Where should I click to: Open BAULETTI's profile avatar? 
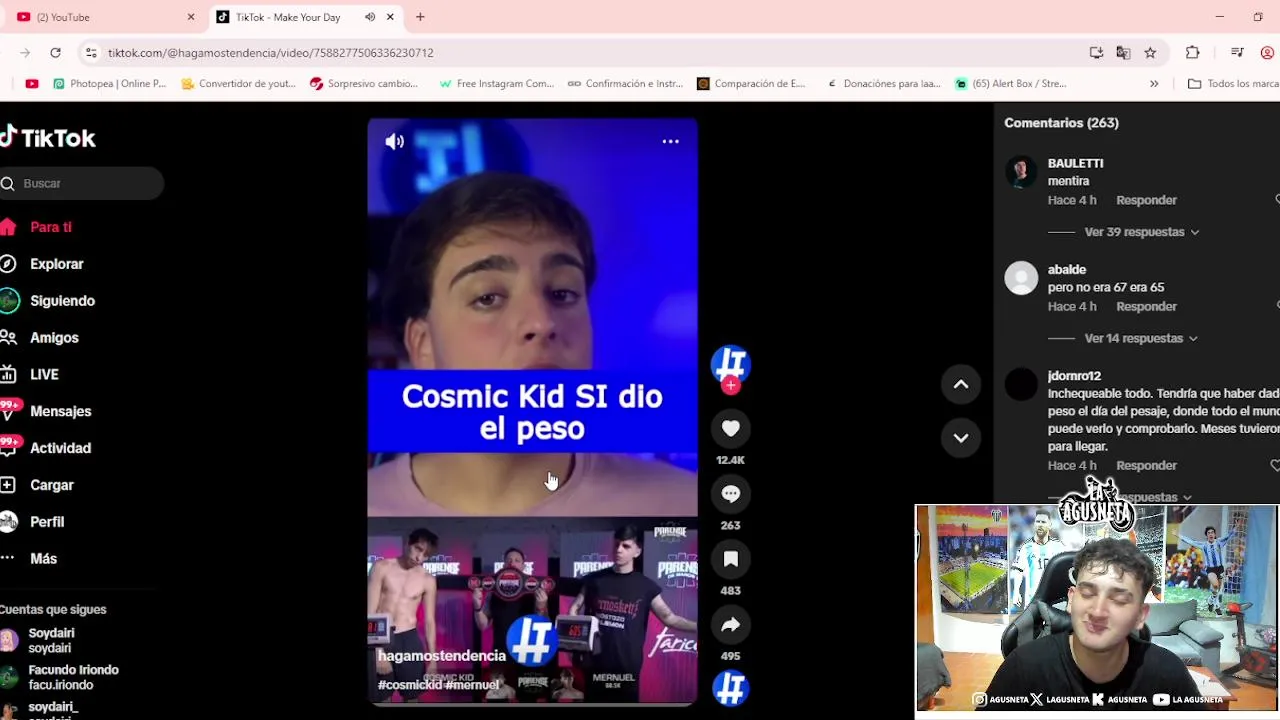(x=1021, y=173)
